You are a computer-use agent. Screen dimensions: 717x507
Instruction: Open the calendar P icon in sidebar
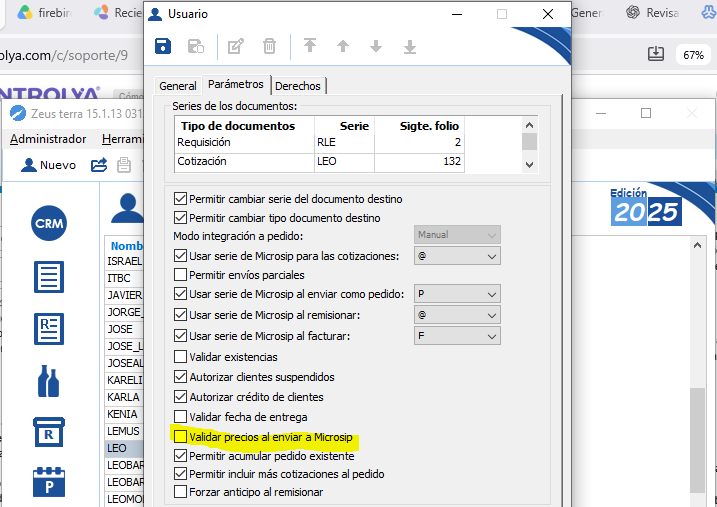coord(49,482)
